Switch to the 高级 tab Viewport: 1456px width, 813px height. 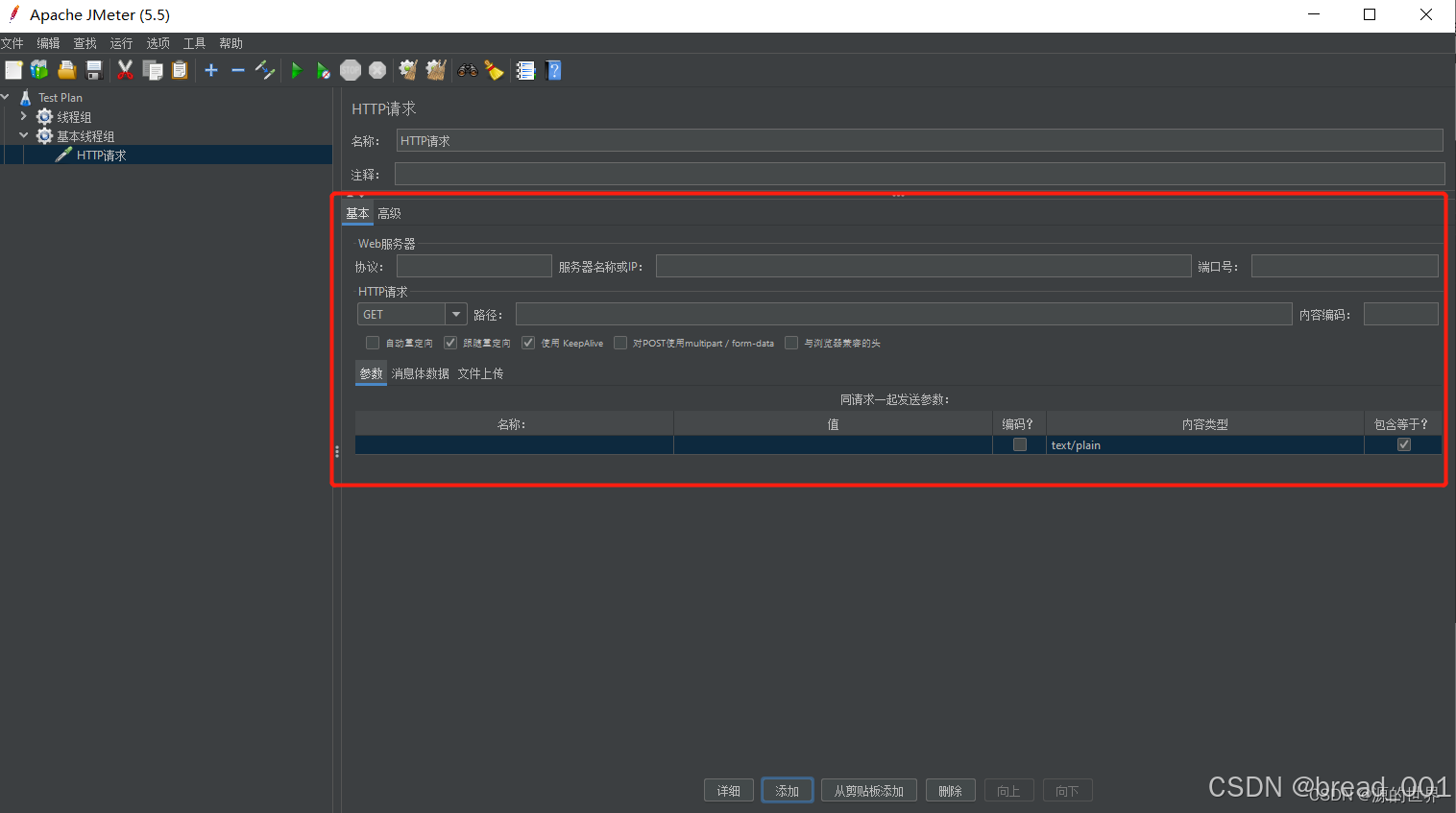click(x=389, y=212)
